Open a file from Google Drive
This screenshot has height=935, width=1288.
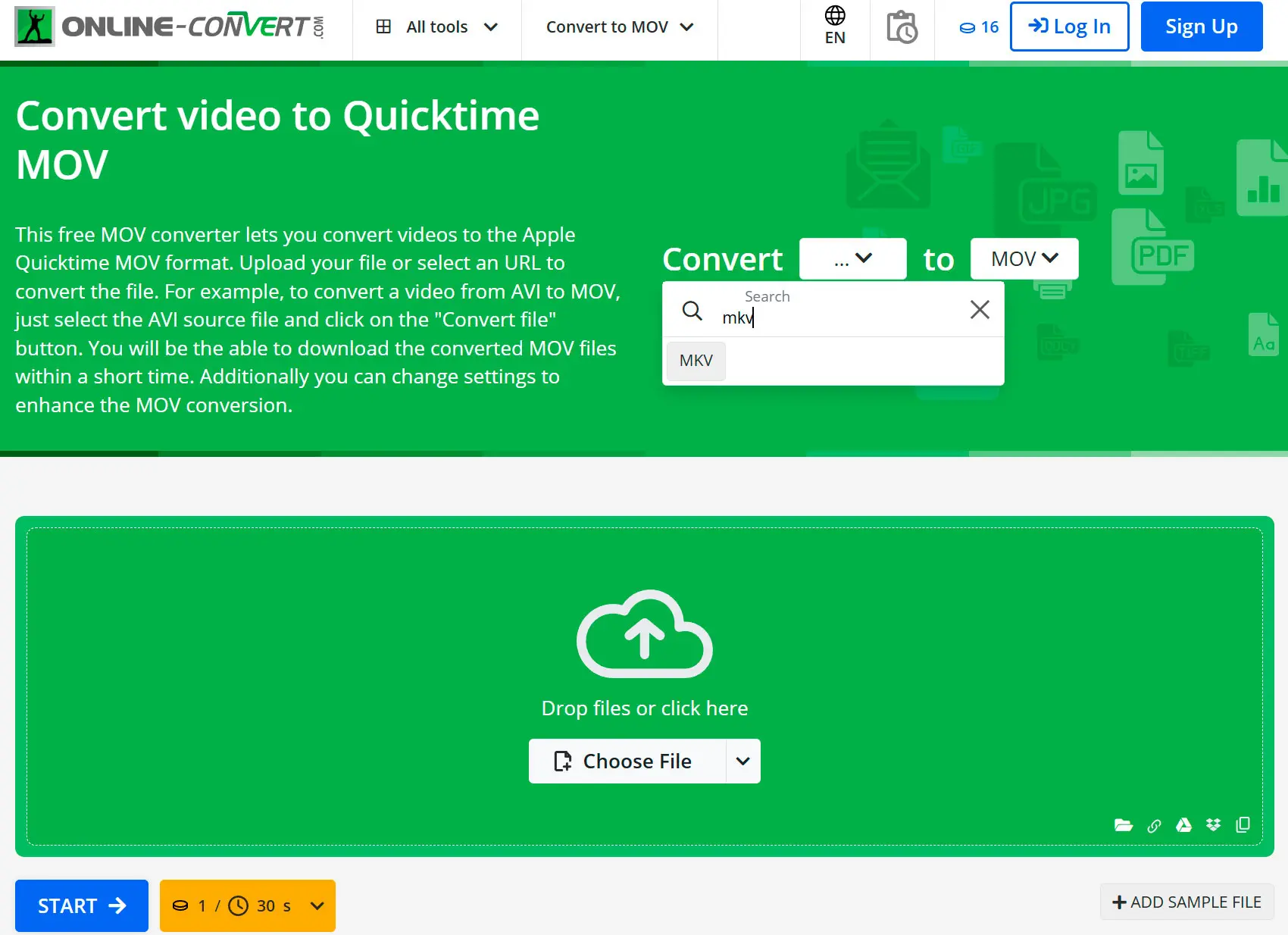[x=1183, y=825]
